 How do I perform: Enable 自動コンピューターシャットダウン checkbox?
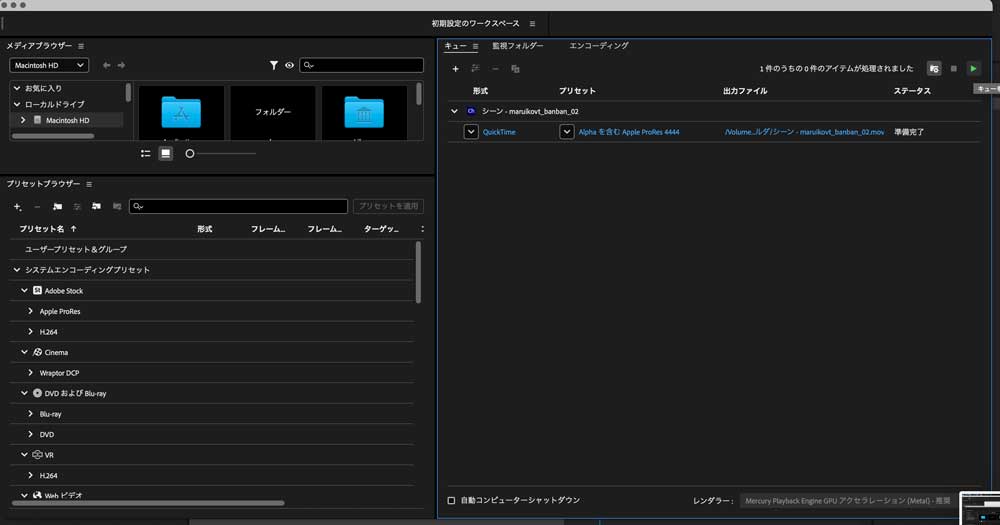point(452,501)
